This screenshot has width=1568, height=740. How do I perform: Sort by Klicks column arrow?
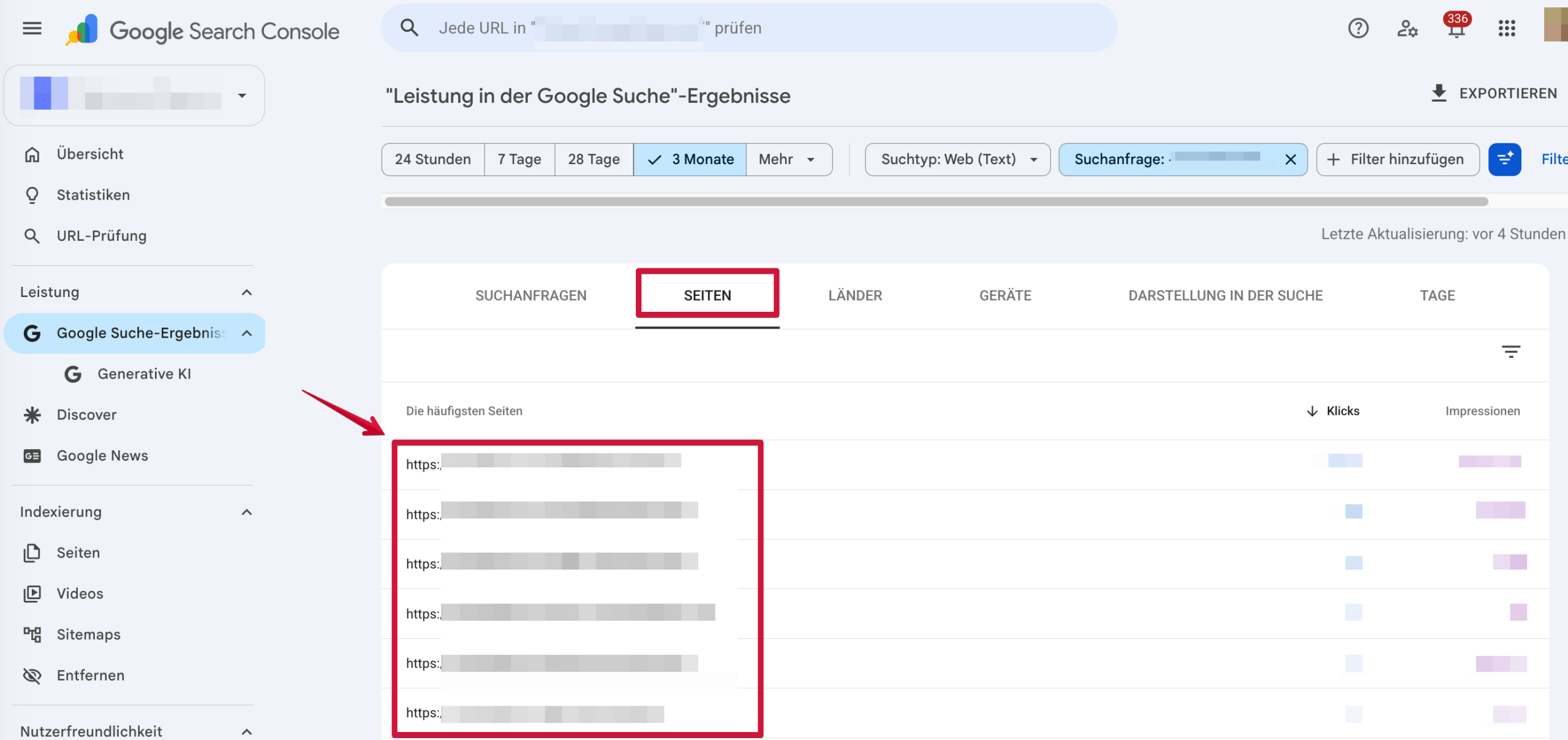point(1312,411)
